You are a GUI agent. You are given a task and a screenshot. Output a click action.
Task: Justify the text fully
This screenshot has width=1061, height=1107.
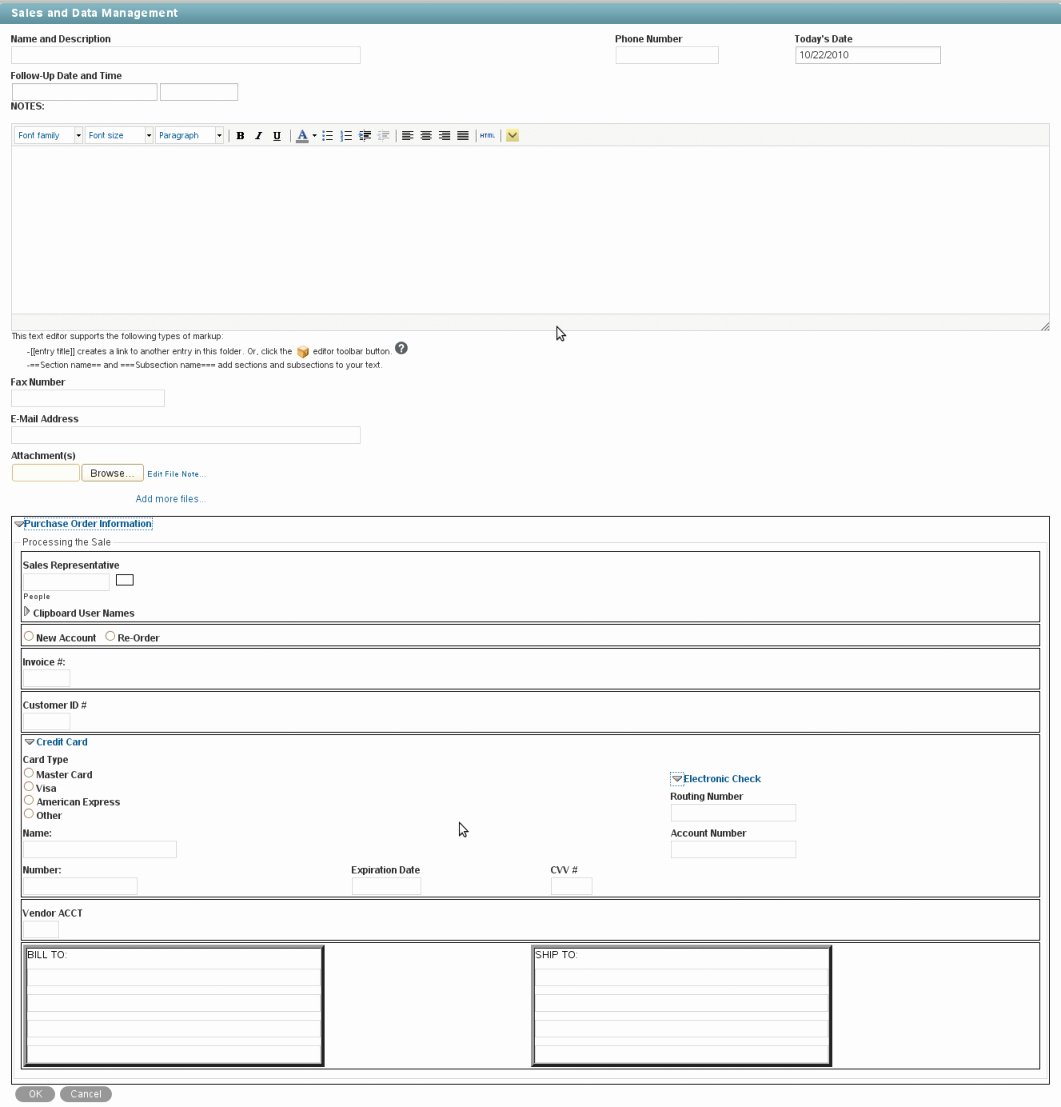coord(462,136)
